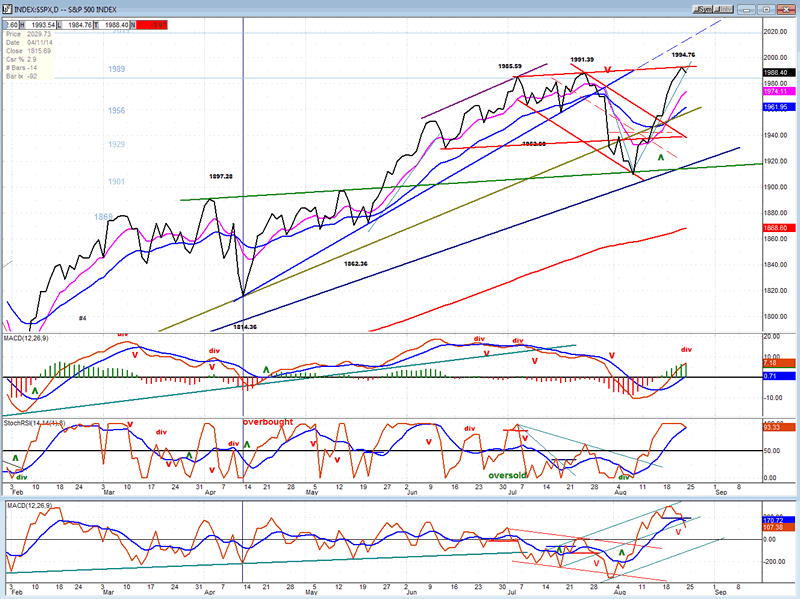The image size is (800, 599).
Task: Select the StochRSI(14,14,1,8) pane label
Action: (34, 423)
